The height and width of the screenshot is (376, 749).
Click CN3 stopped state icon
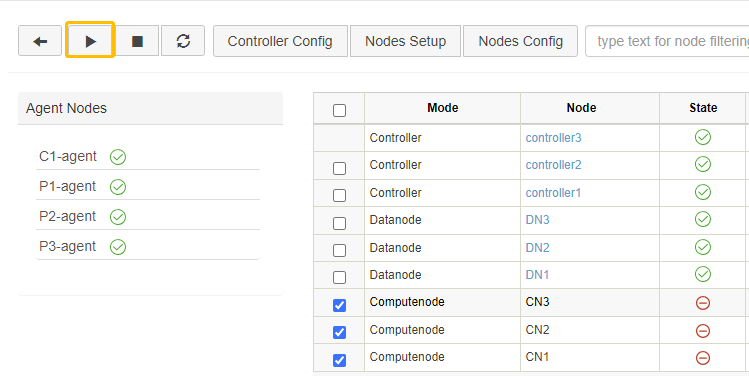coord(703,302)
